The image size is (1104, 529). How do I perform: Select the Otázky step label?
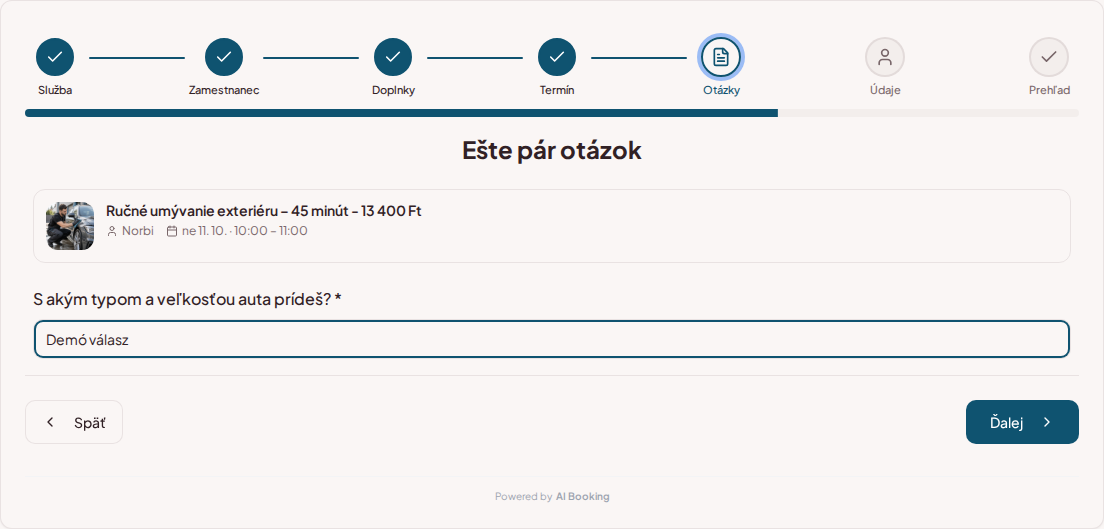point(721,90)
